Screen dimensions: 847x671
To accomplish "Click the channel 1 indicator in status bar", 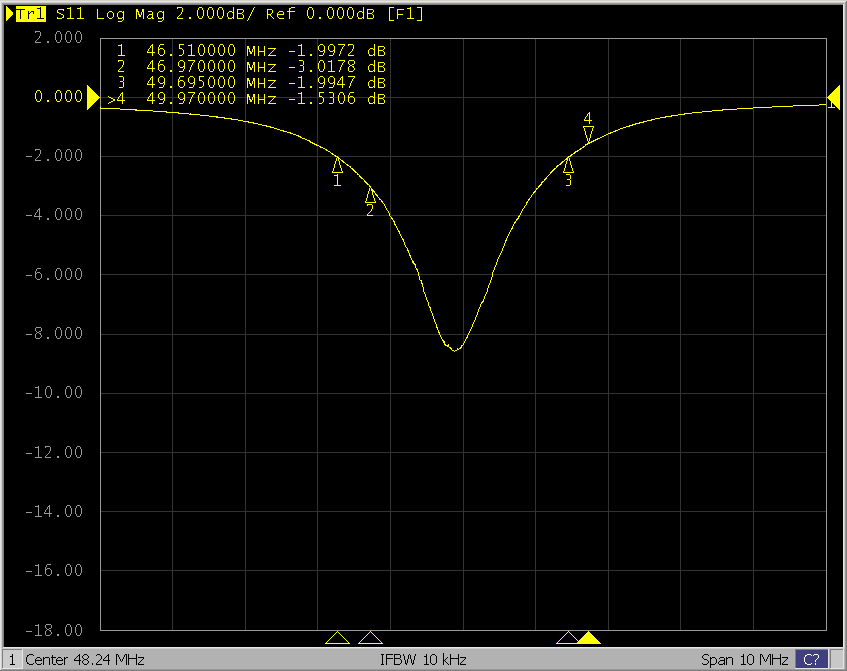I will [12, 660].
